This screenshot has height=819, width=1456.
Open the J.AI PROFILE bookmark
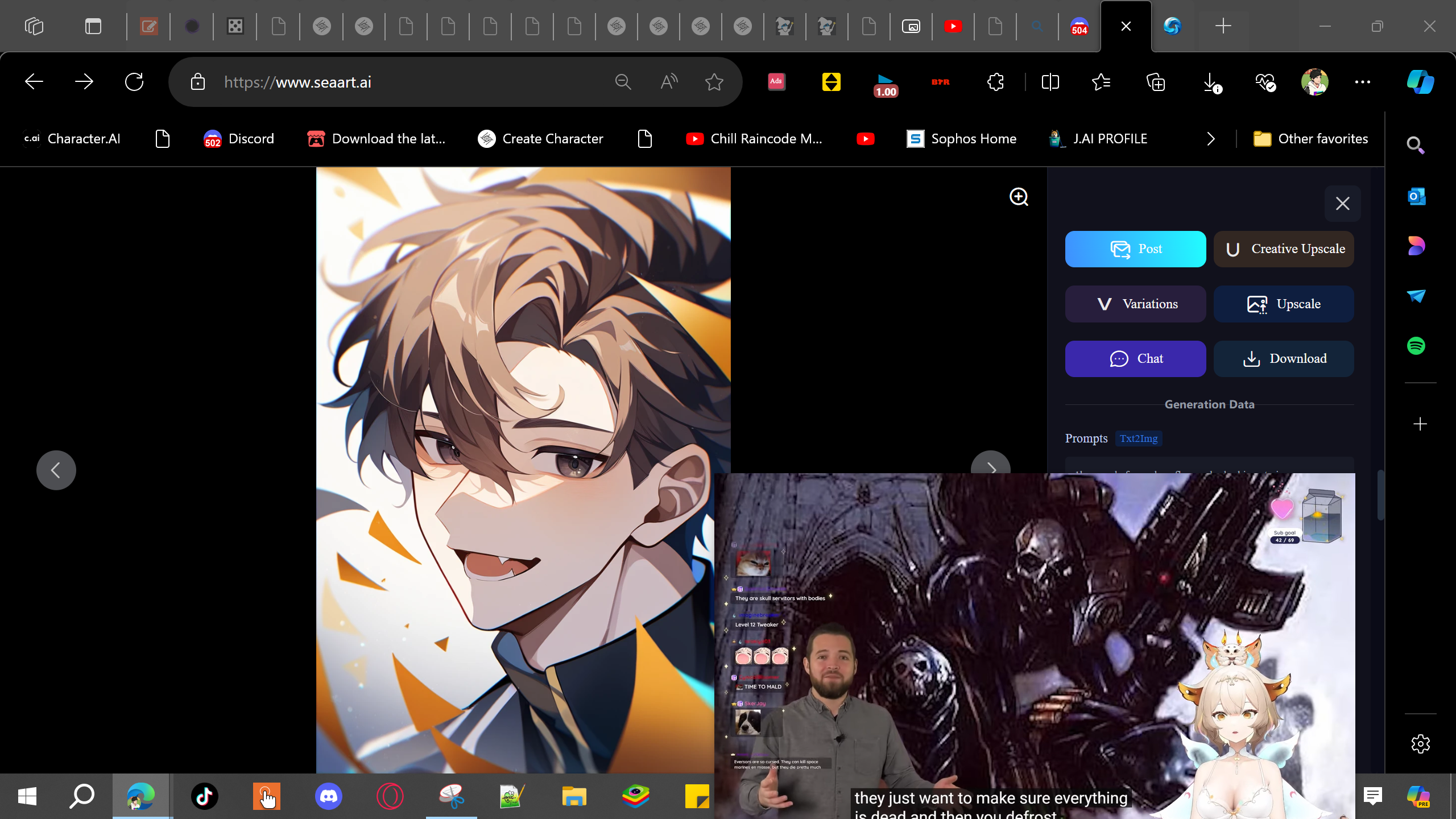(1098, 139)
